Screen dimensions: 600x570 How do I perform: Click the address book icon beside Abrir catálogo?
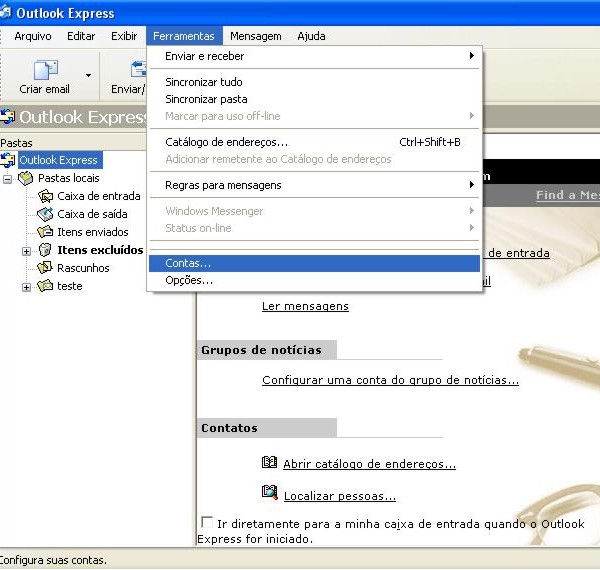[x=269, y=463]
